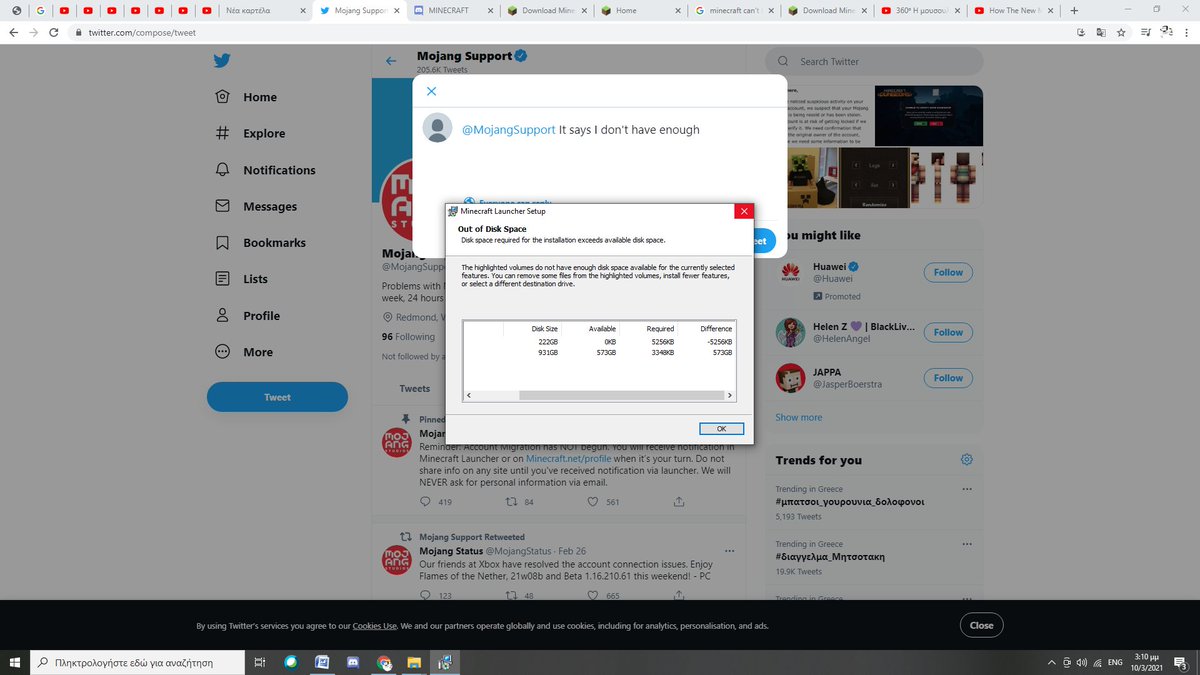
Task: Click the volume speaker tray icon
Action: point(1082,662)
